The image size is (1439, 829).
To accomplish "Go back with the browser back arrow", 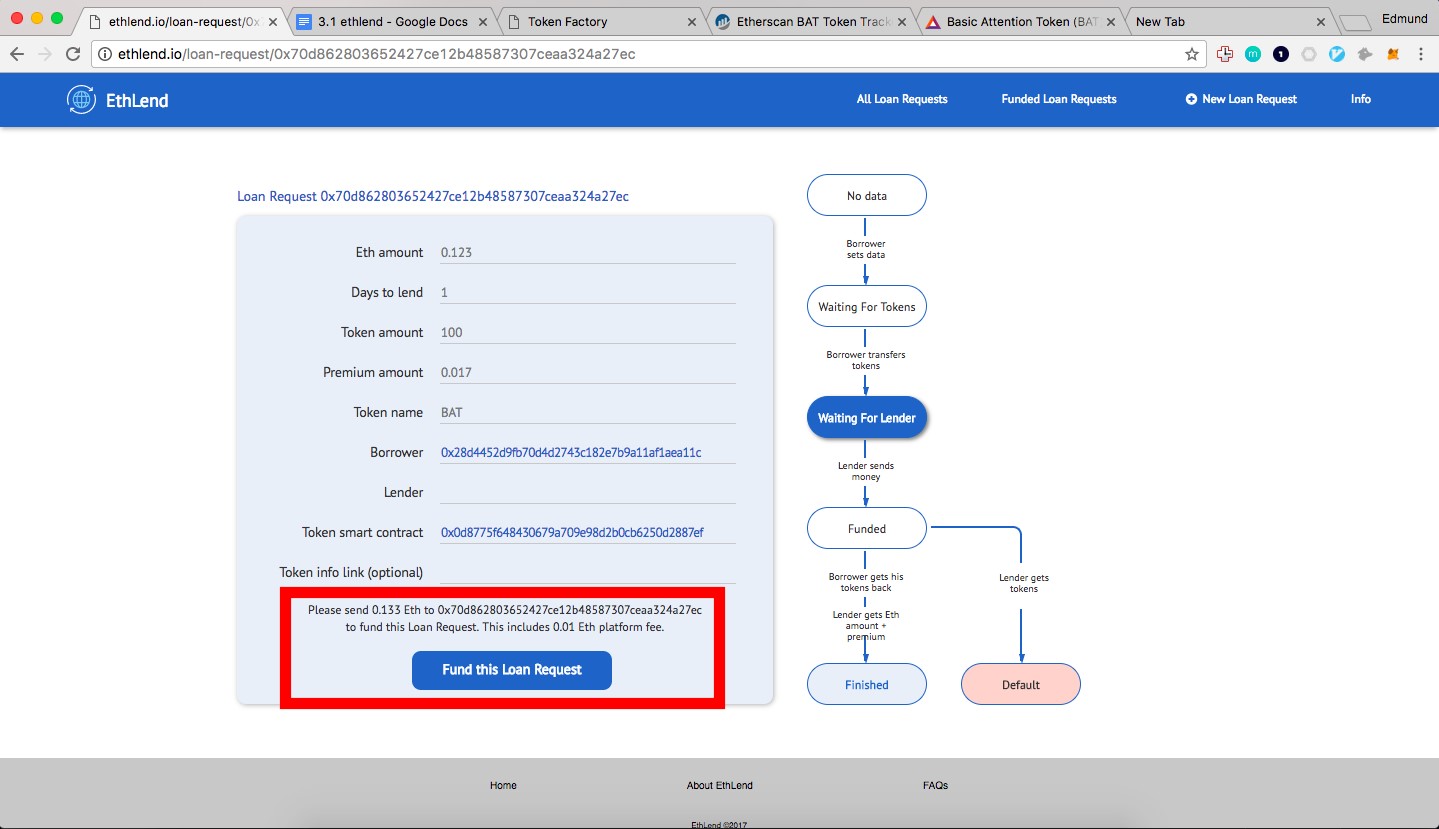I will [17, 54].
